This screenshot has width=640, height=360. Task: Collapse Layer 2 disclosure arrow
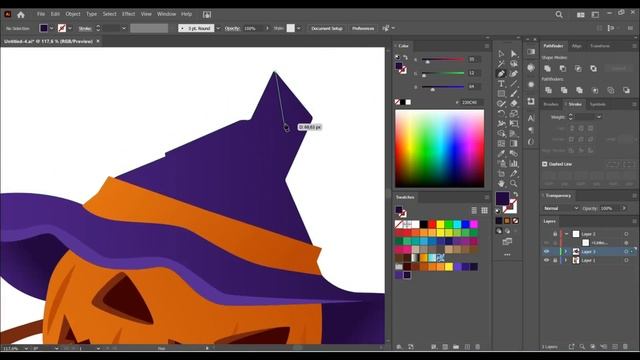(567, 234)
